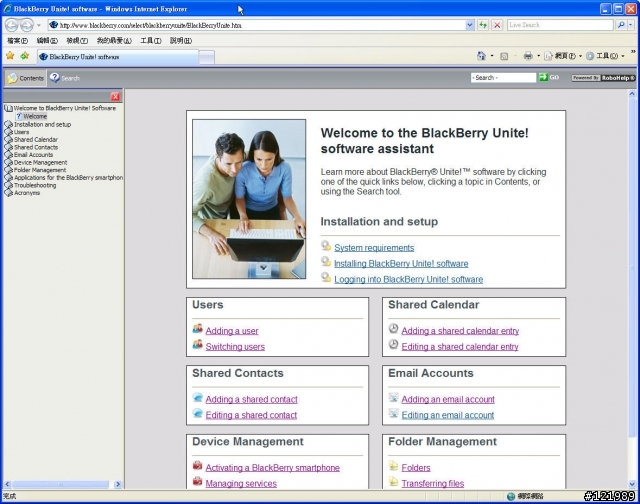Open the File menu
640x504 pixels.
pyautogui.click(x=18, y=40)
